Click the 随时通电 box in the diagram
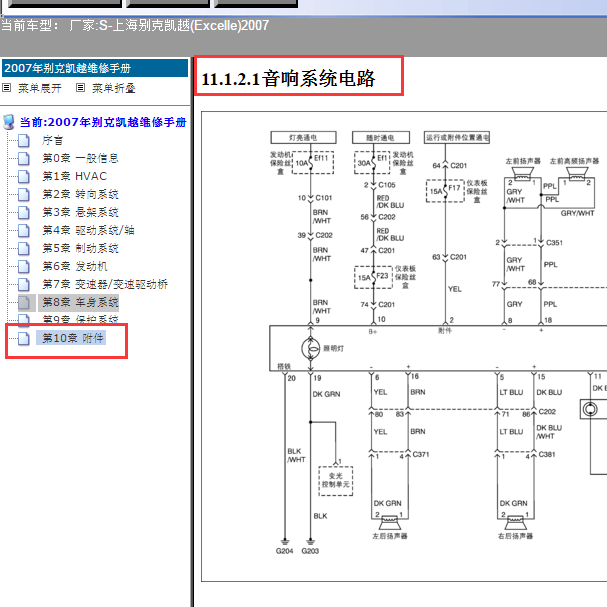Viewport: 607px width, 607px height. pyautogui.click(x=381, y=137)
